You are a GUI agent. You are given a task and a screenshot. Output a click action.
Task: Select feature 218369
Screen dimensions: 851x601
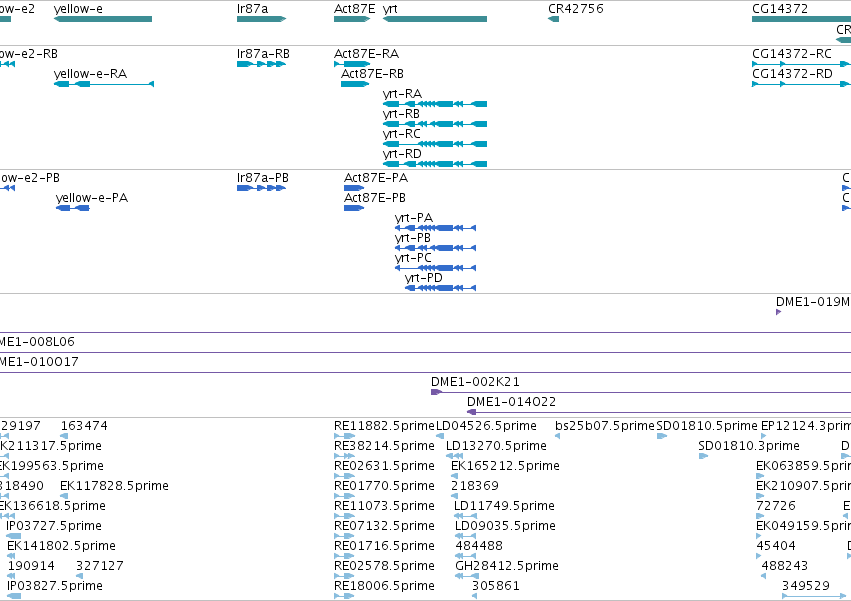pos(474,486)
